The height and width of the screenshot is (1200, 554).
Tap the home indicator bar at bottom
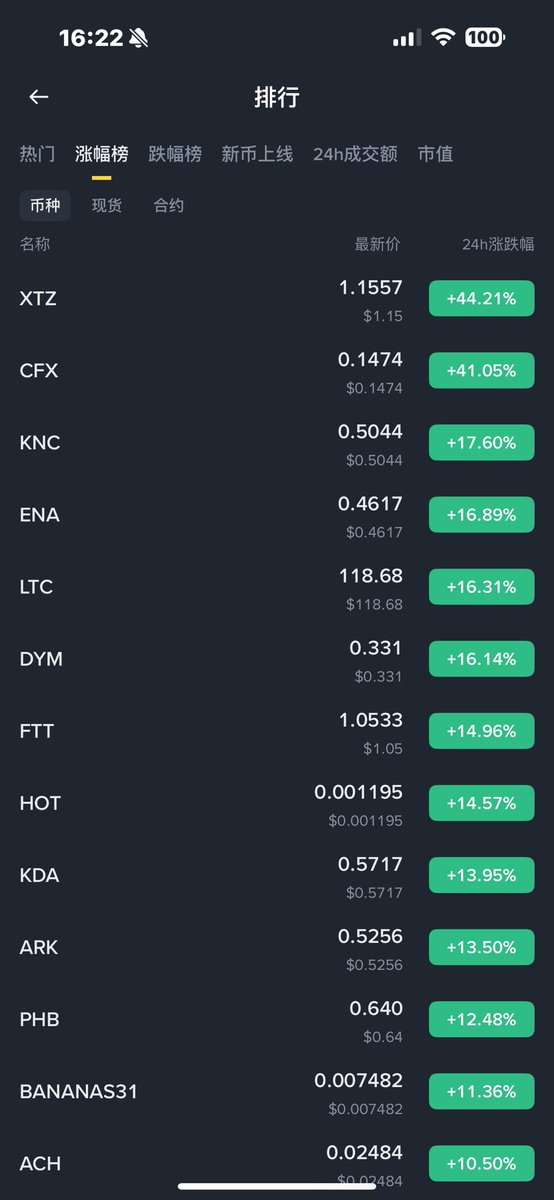click(277, 1186)
